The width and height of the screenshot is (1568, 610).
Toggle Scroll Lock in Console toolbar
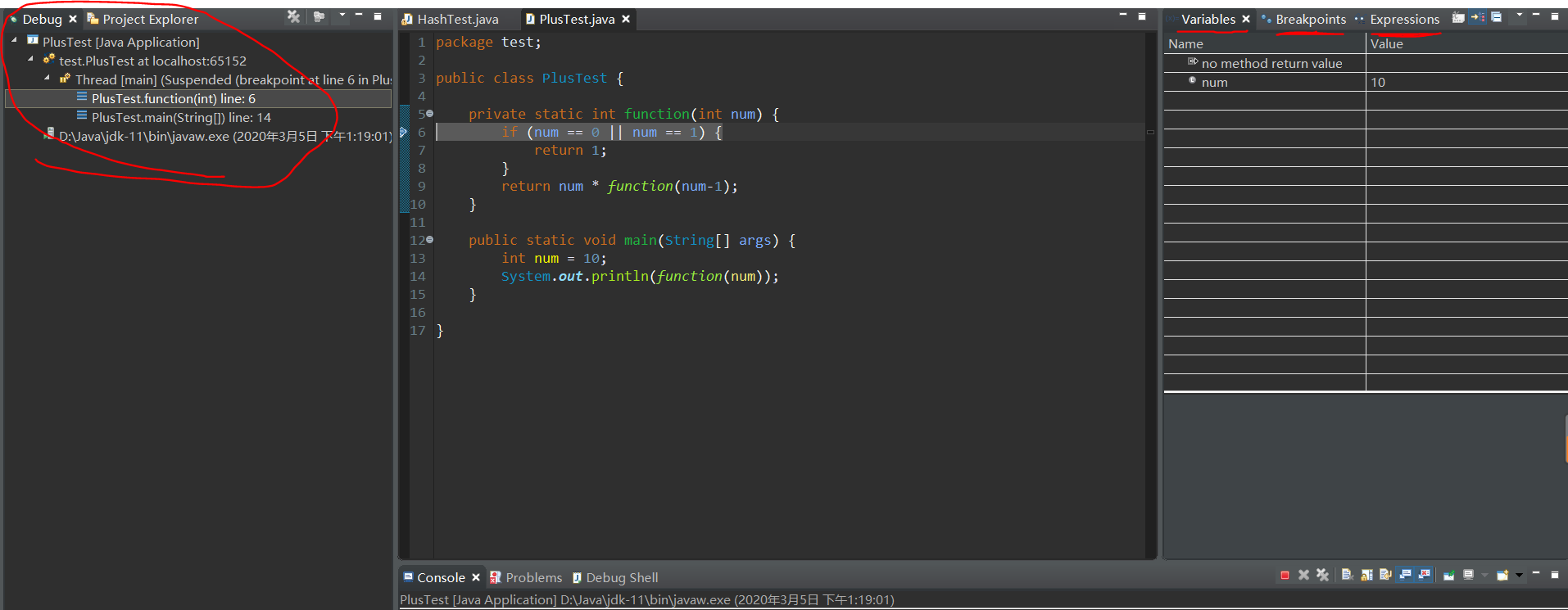pos(1366,575)
